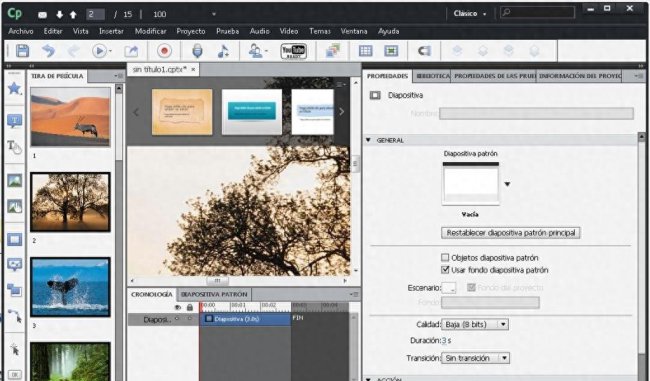Open the Transición dropdown
This screenshot has width=650, height=381.
coord(475,358)
